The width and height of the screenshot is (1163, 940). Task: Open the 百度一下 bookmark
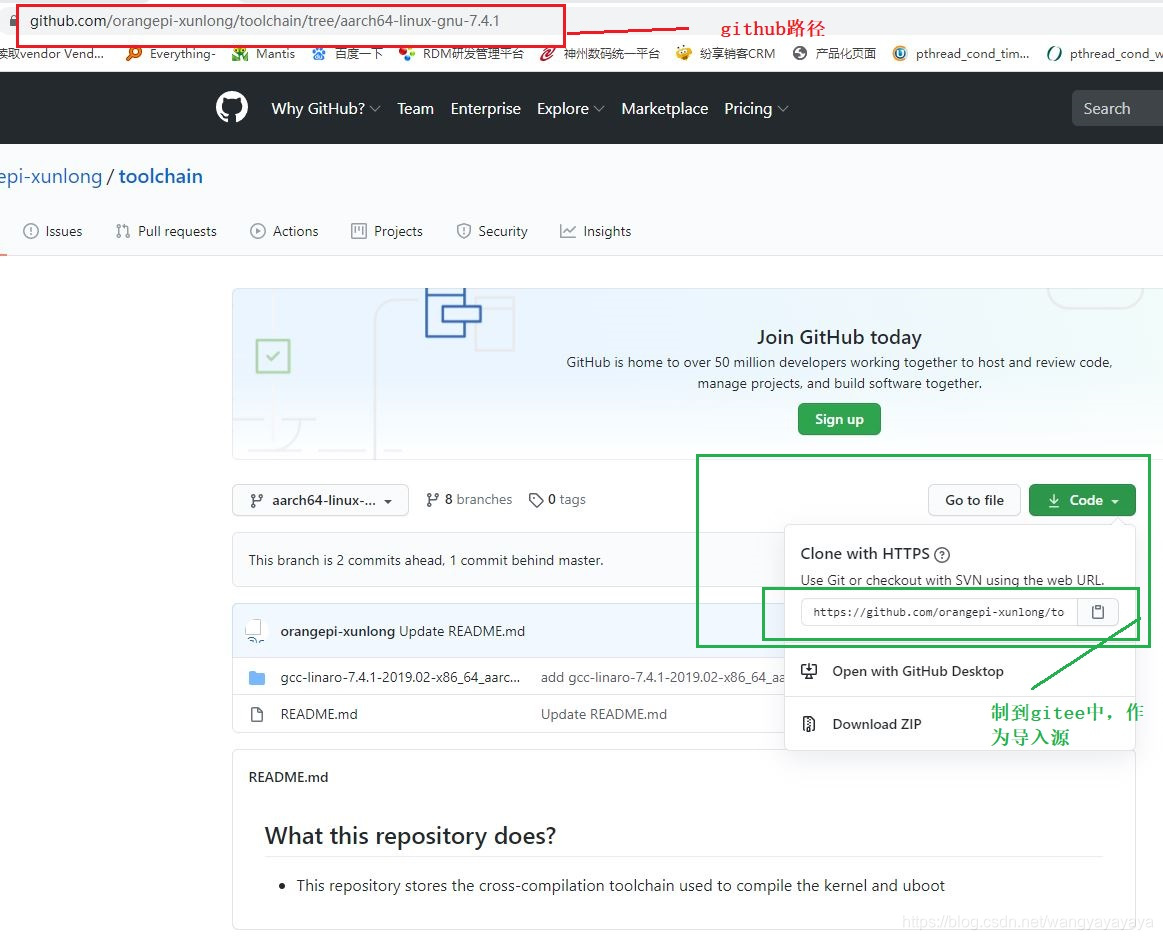347,53
